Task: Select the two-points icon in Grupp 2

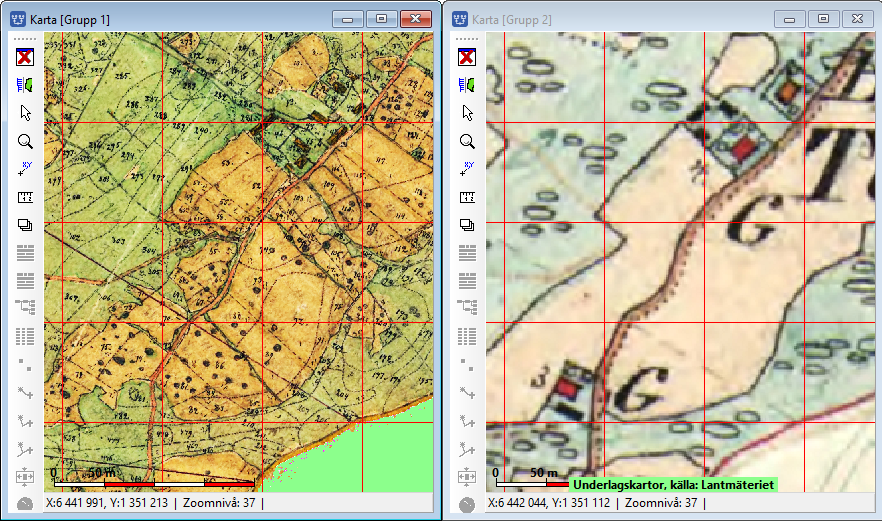Action: pyautogui.click(x=467, y=365)
